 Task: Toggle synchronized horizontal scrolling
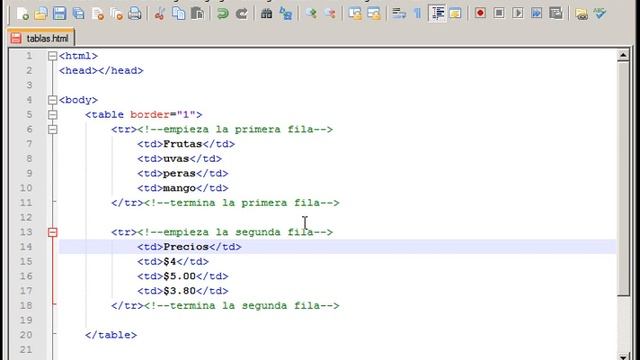pyautogui.click(x=374, y=13)
